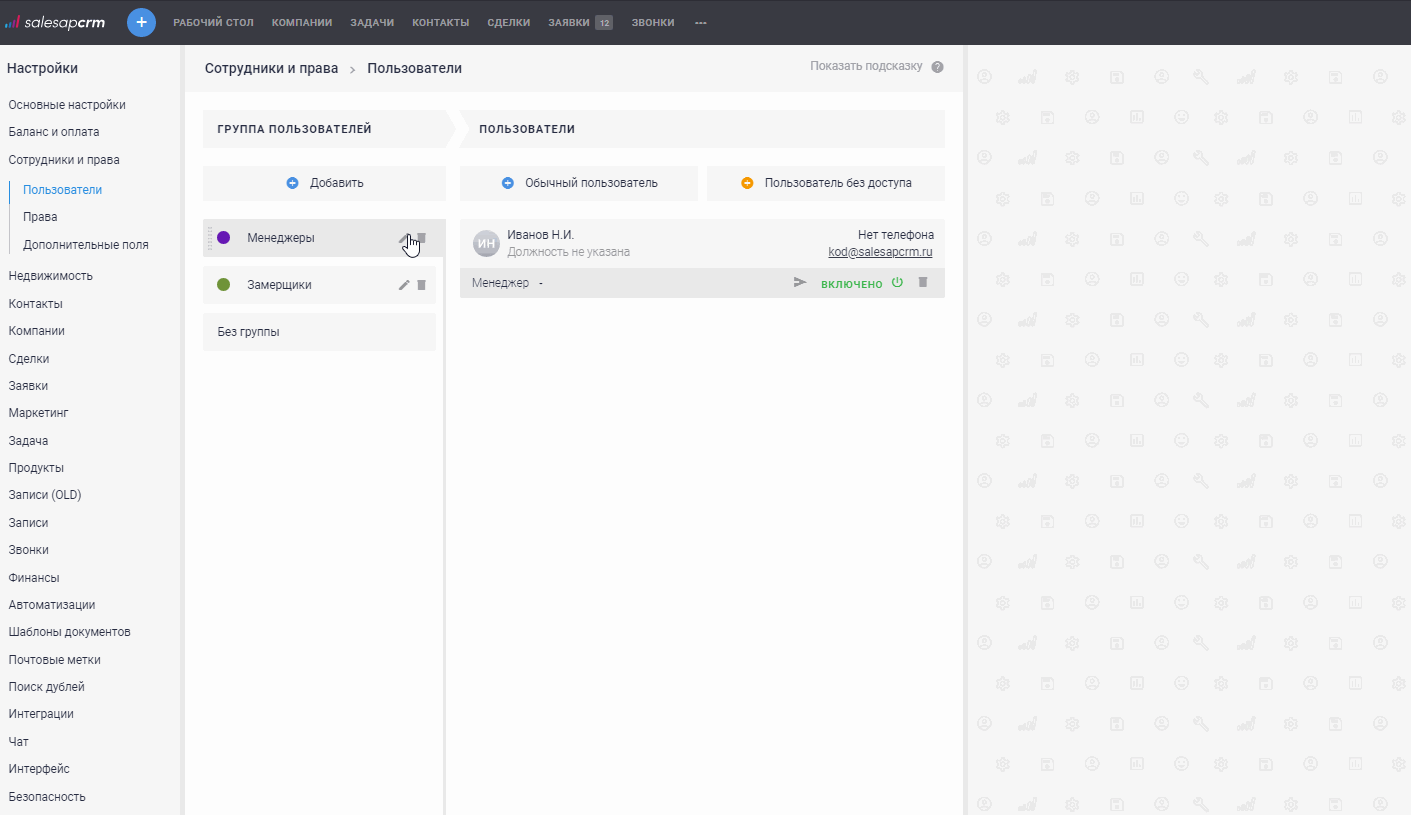Open the more menu with three dots
This screenshot has height=815, width=1411.
[700, 22]
